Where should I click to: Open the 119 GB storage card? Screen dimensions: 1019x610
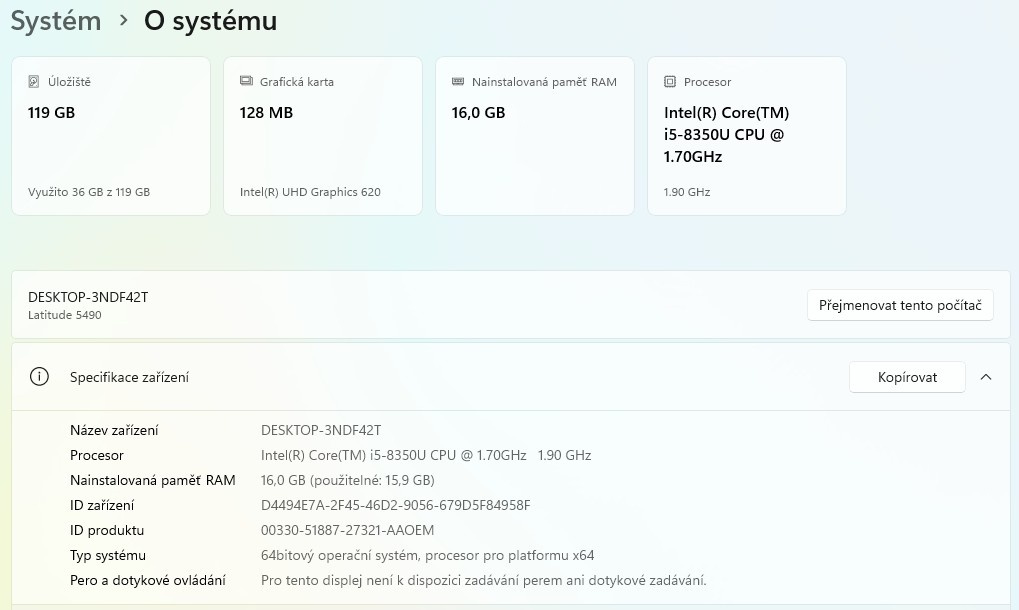110,135
